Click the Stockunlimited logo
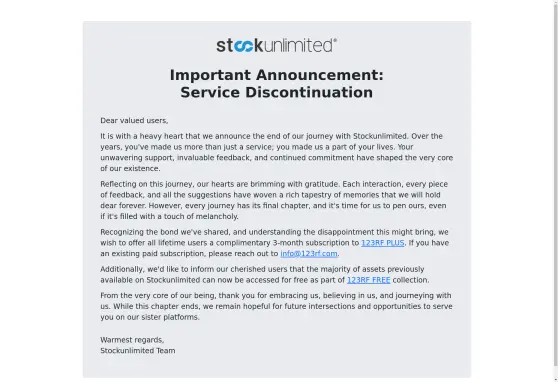Screen dimensions: 558x382 pyautogui.click(x=277, y=45)
